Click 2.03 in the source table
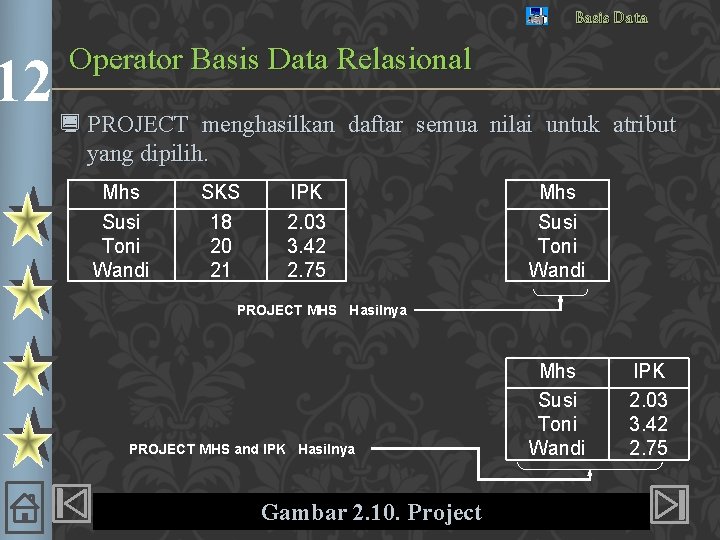 306,222
